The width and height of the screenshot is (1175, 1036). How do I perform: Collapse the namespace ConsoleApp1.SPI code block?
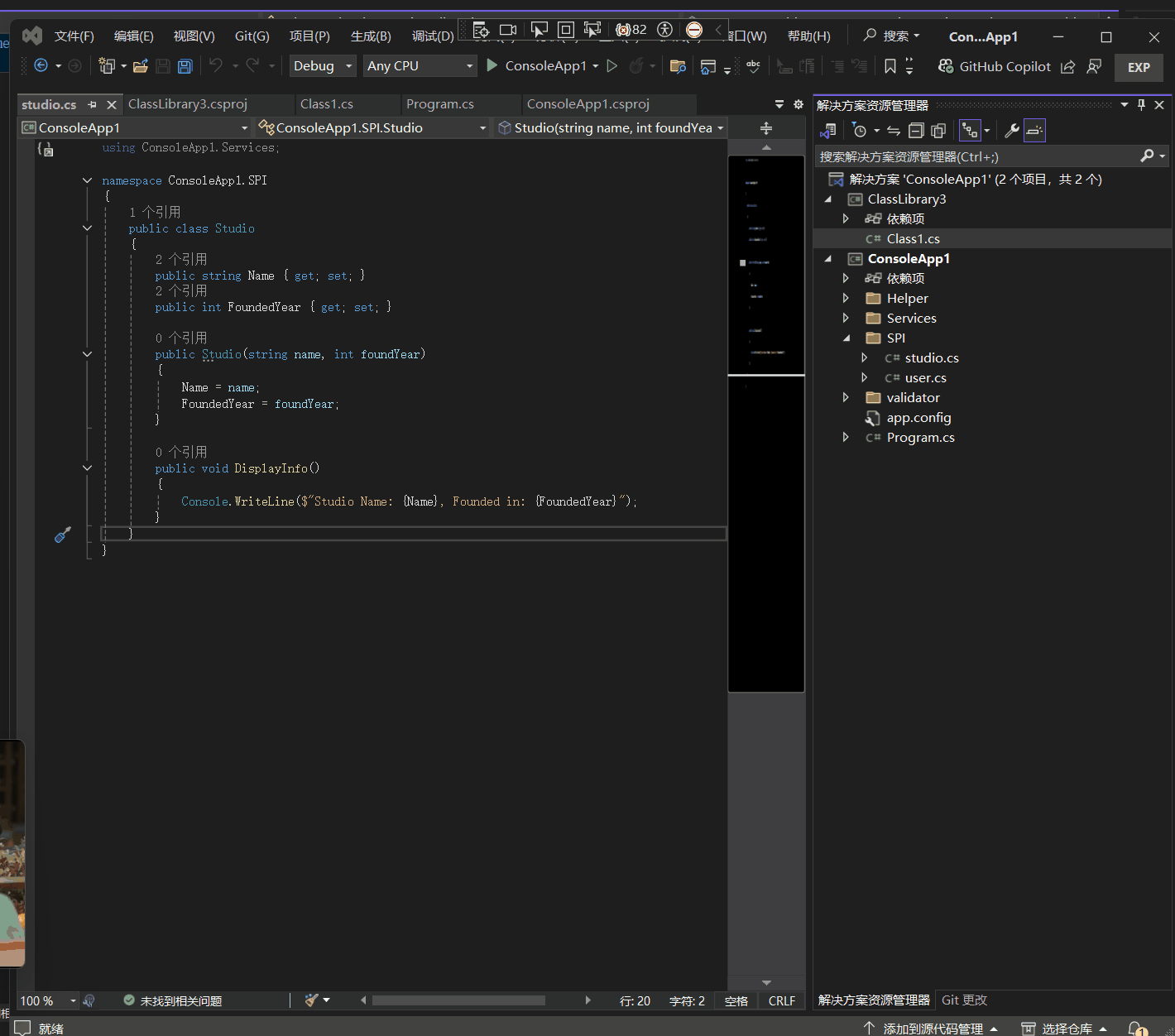coord(87,180)
